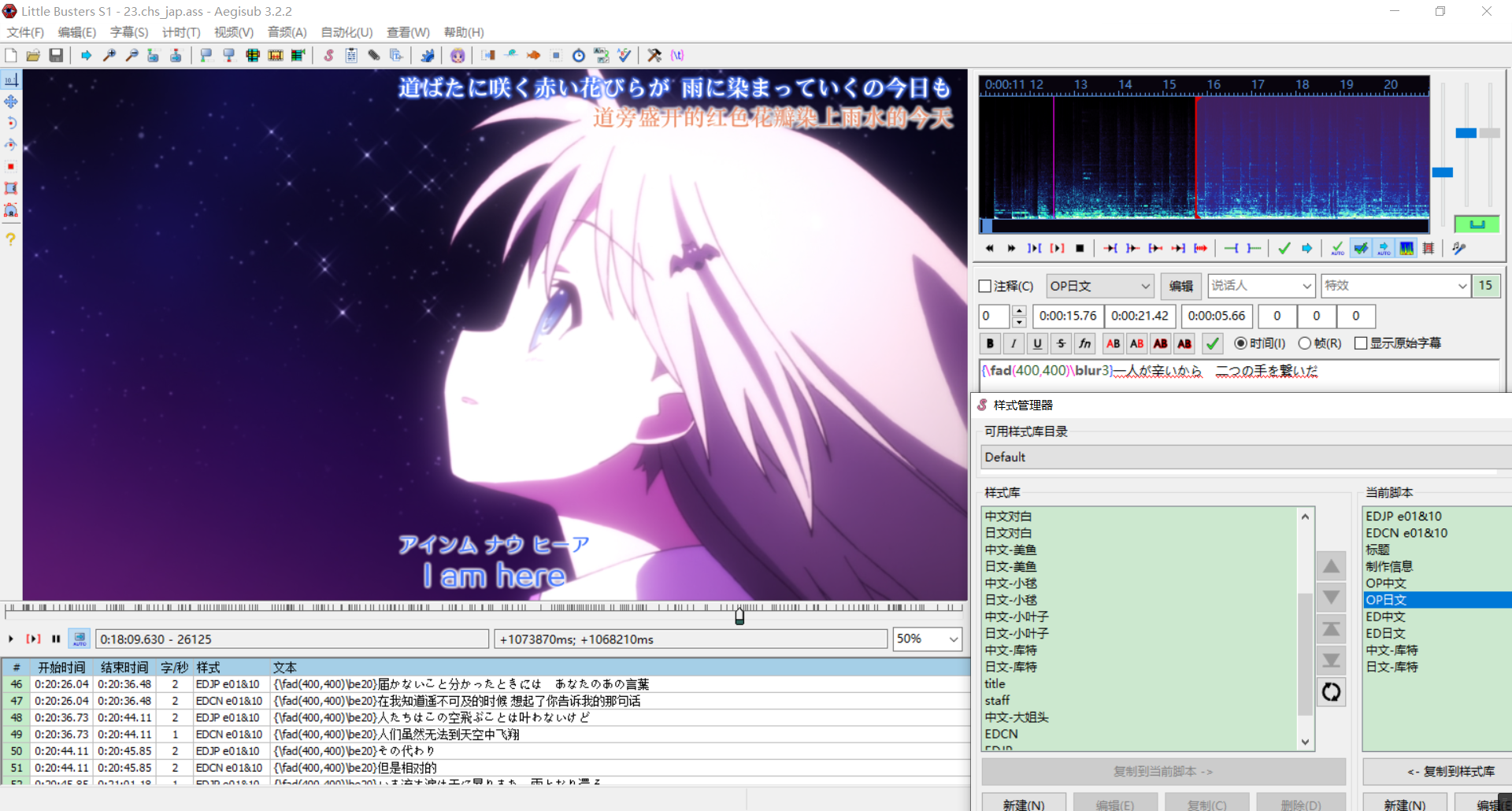Open the 自动化(U) menu
Image resolution: width=1512 pixels, height=811 pixels.
pos(346,32)
